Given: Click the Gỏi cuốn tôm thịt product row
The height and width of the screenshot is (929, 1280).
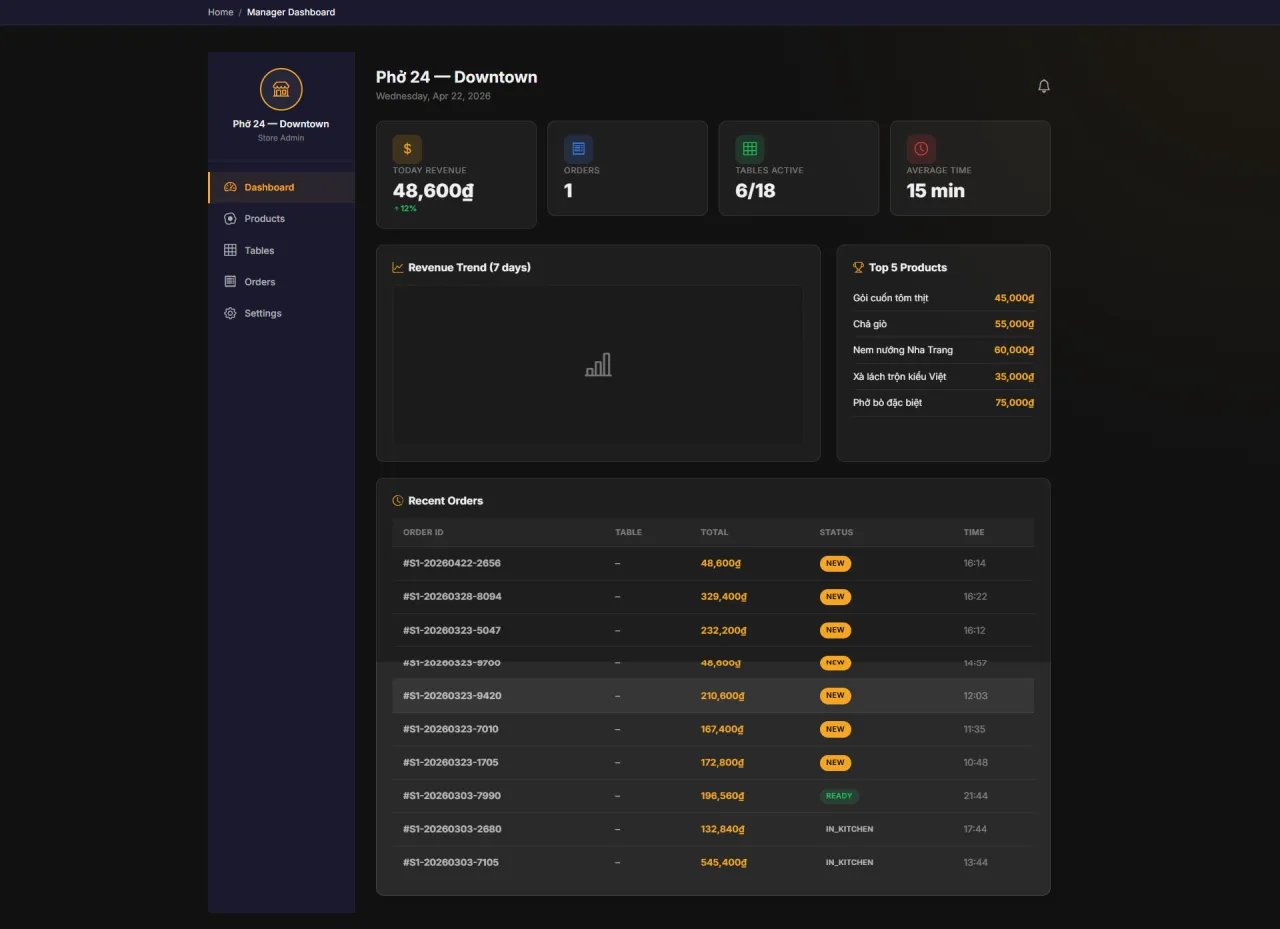Looking at the screenshot, I should pyautogui.click(x=943, y=298).
